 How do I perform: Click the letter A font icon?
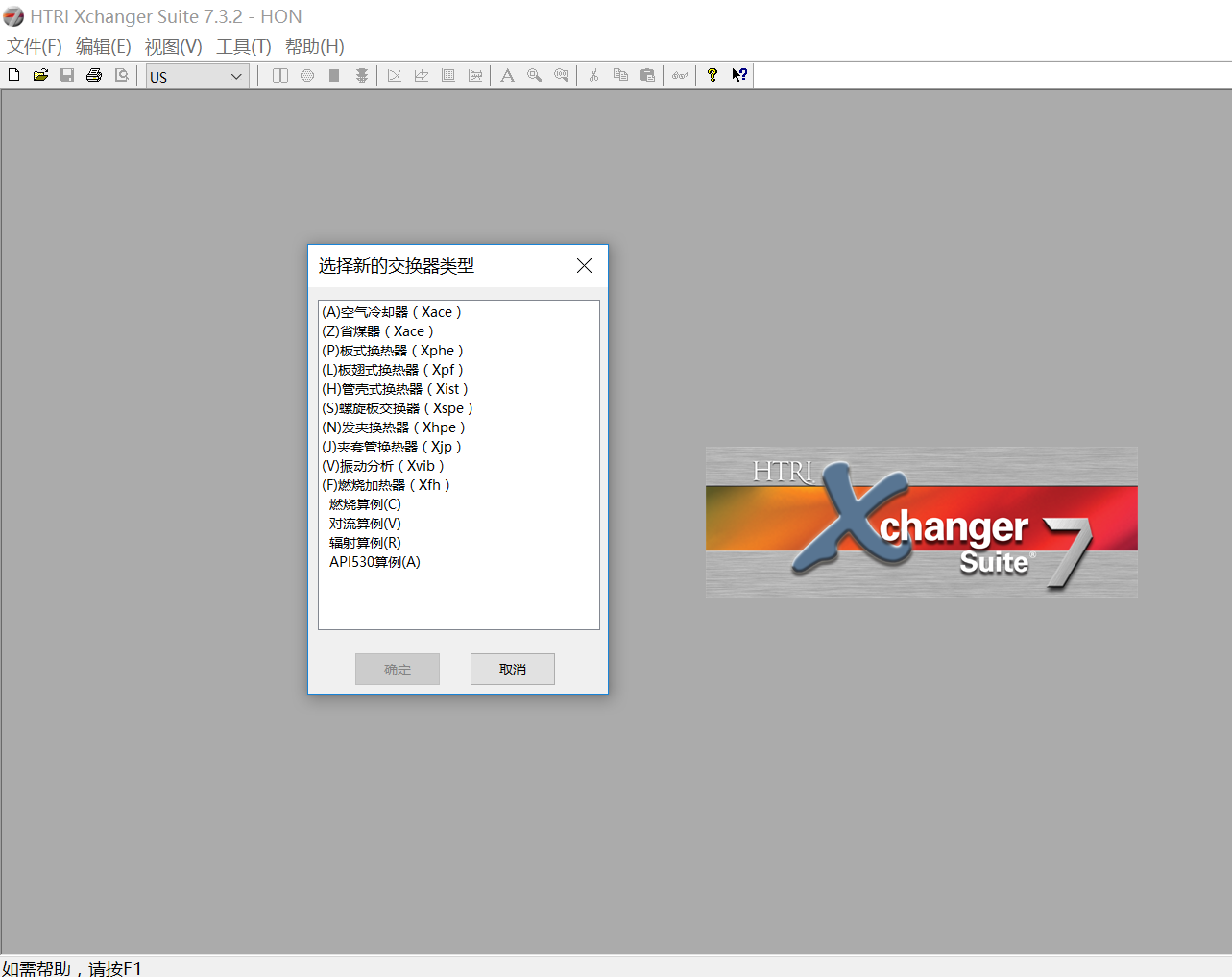tap(508, 75)
